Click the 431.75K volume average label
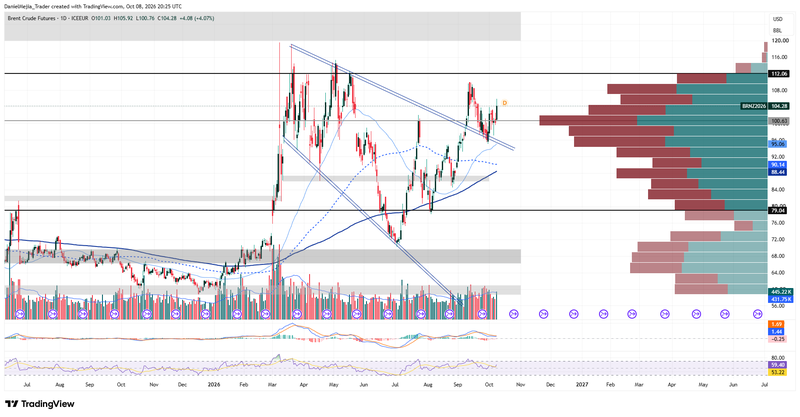Image resolution: width=800 pixels, height=417 pixels. 781,299
